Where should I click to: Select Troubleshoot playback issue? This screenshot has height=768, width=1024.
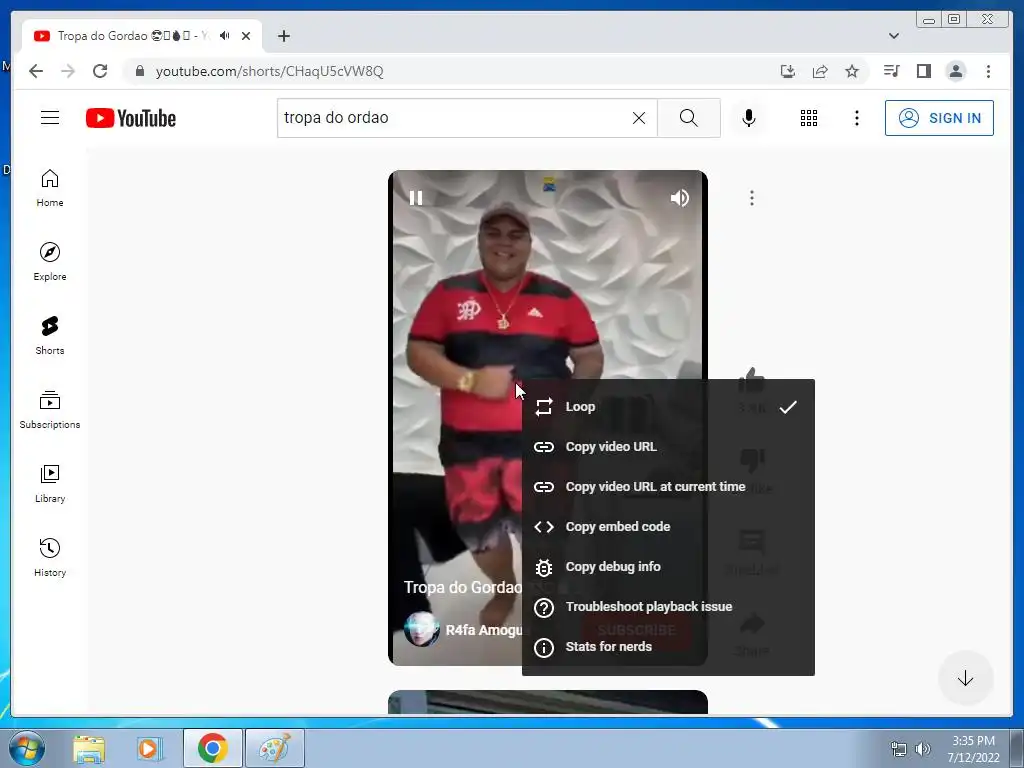pos(668,607)
